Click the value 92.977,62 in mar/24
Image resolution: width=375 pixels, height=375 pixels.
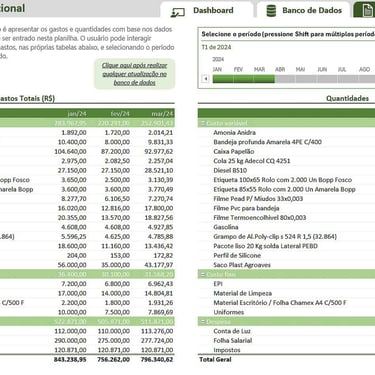point(159,152)
